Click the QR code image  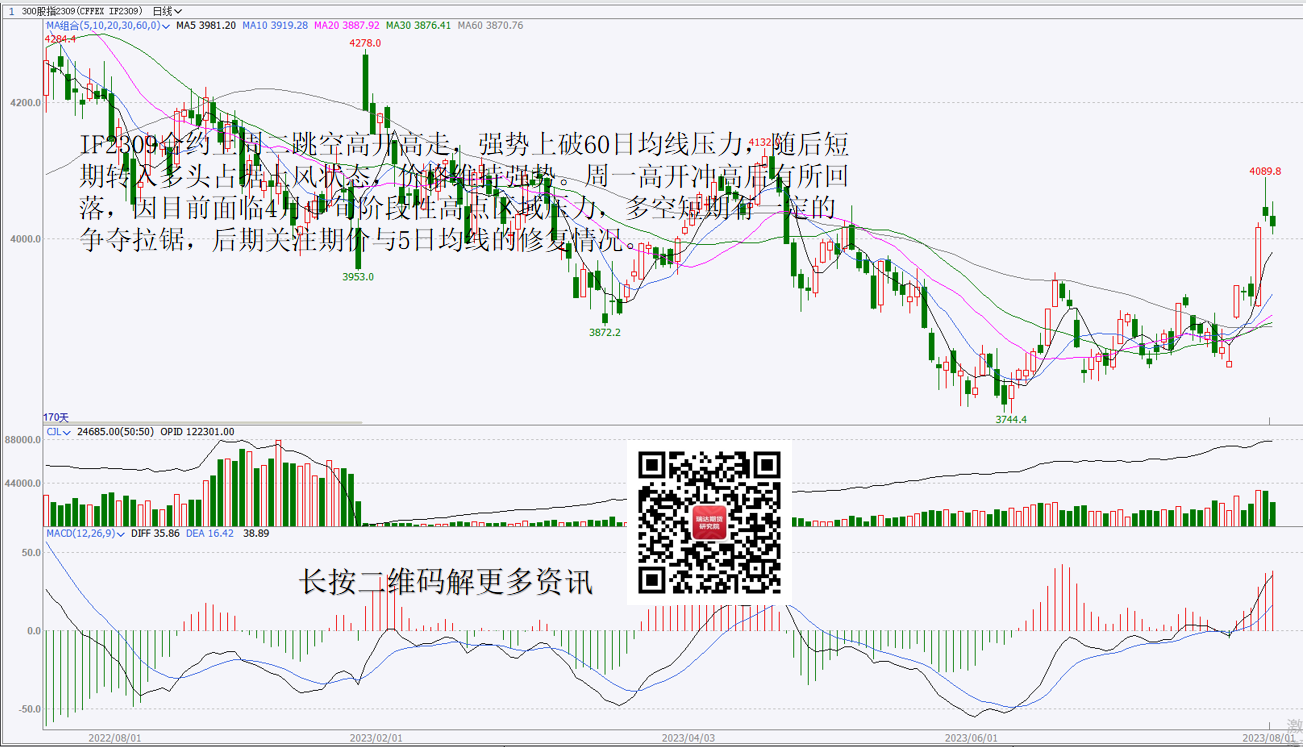coord(709,522)
